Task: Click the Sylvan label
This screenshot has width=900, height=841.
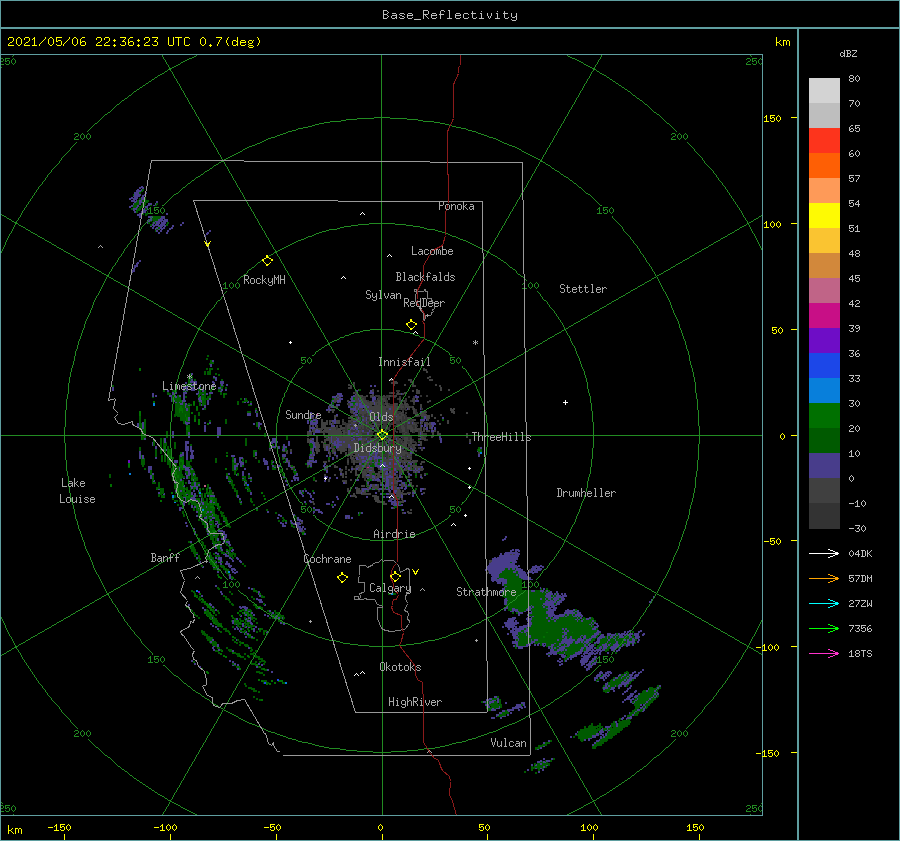Action: click(x=383, y=295)
